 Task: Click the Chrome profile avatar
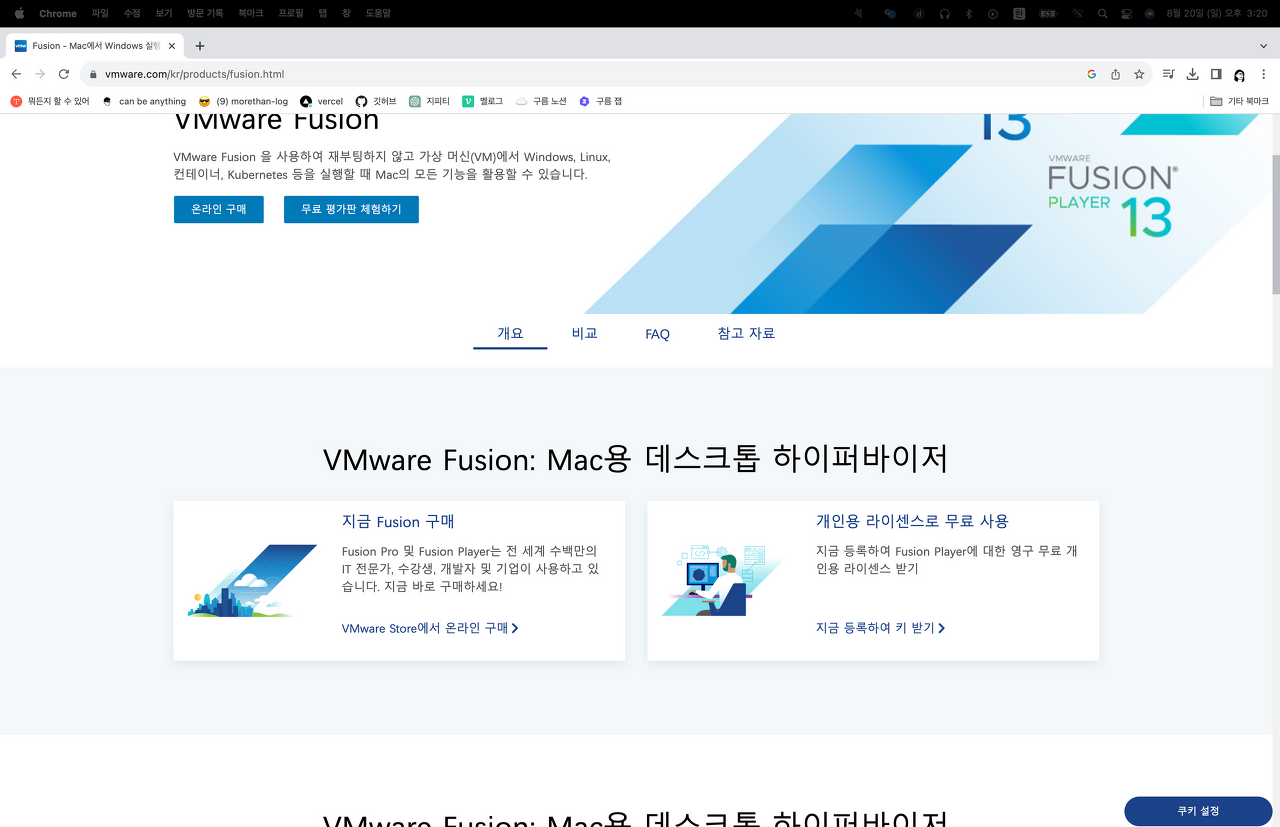[x=1239, y=75]
